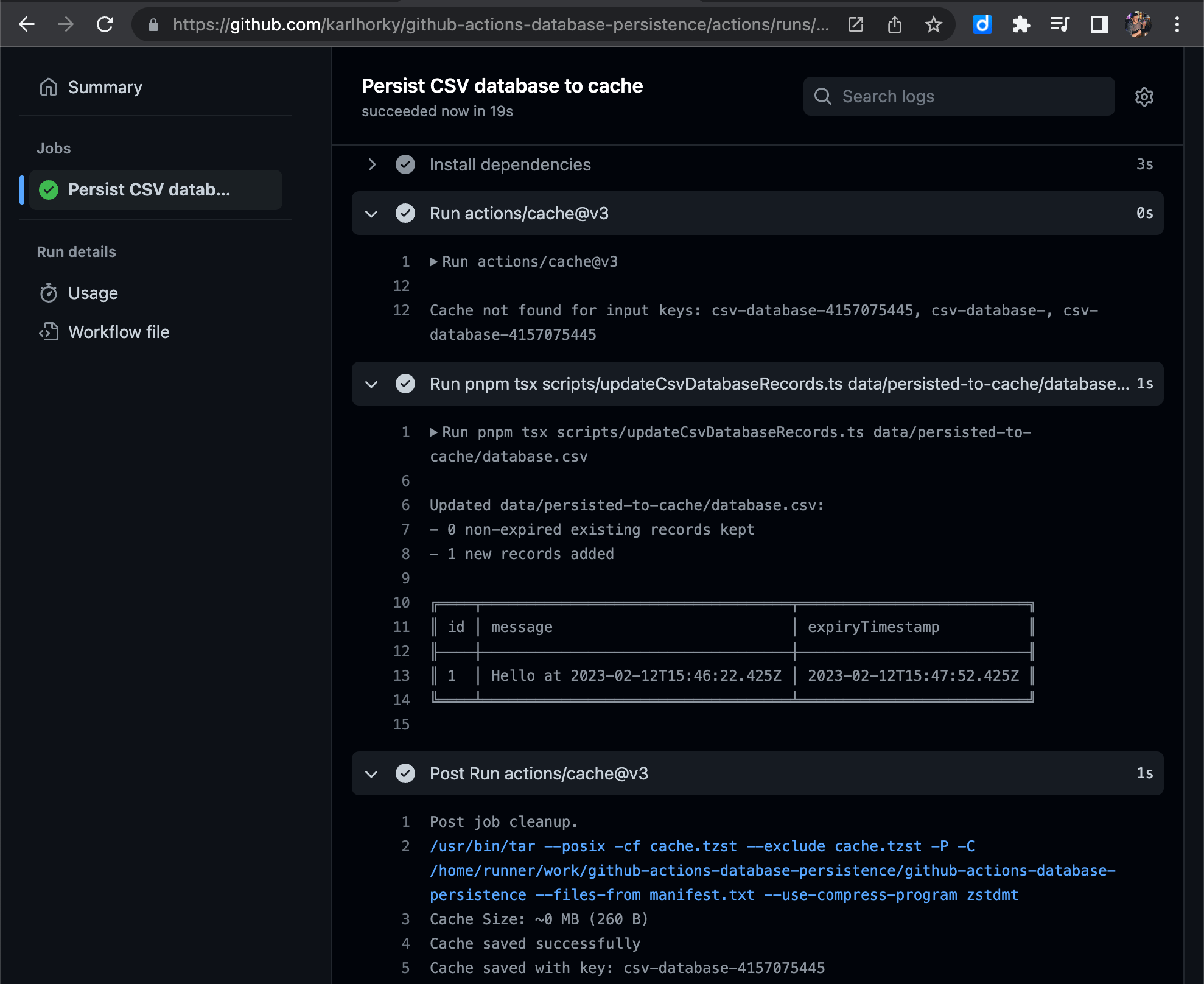Click the browser reload icon

tap(105, 24)
